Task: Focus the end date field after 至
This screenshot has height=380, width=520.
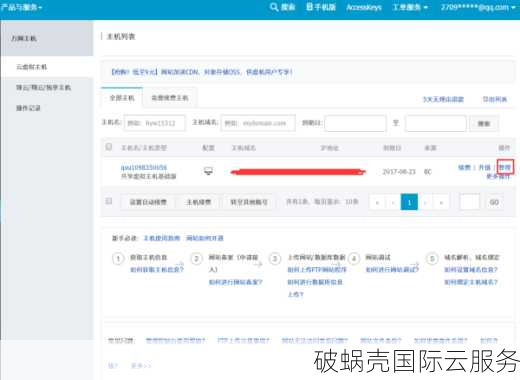Action: coord(436,123)
